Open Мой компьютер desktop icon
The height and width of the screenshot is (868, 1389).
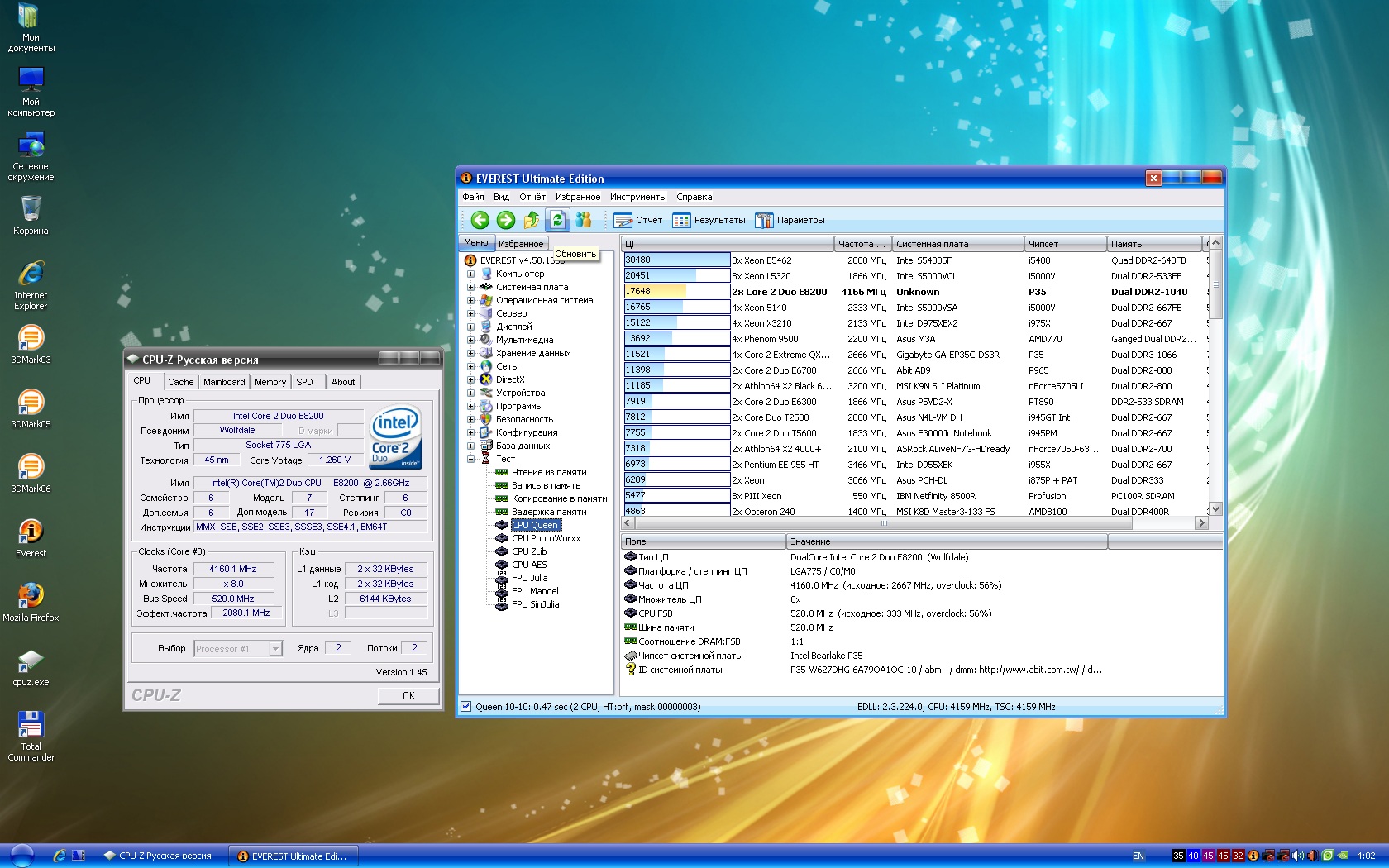pos(31,92)
